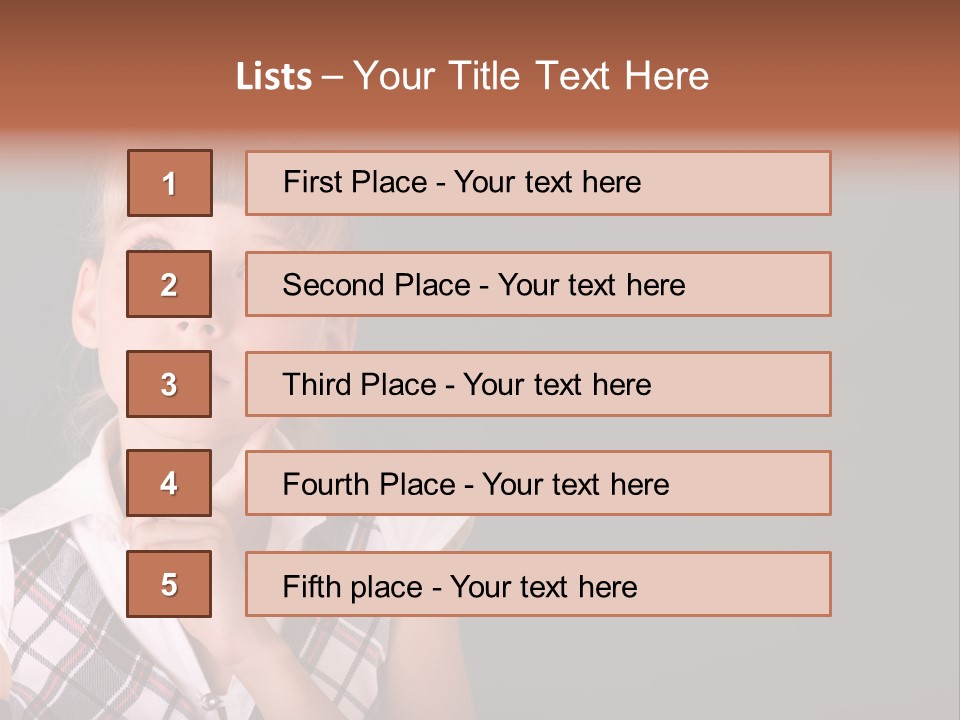Screen dimensions: 960x720
Task: Select the Fifth place text bar
Action: 538,584
